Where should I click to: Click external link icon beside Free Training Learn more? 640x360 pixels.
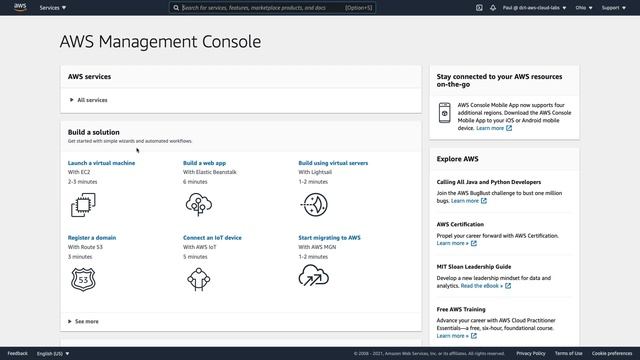click(x=473, y=336)
